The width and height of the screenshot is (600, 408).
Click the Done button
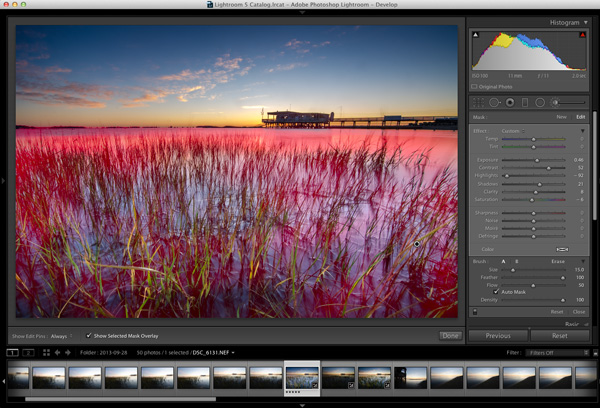(450, 336)
